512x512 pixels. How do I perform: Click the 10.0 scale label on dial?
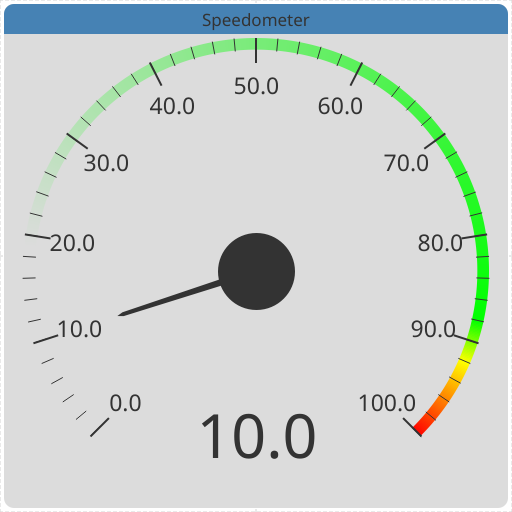pyautogui.click(x=79, y=329)
